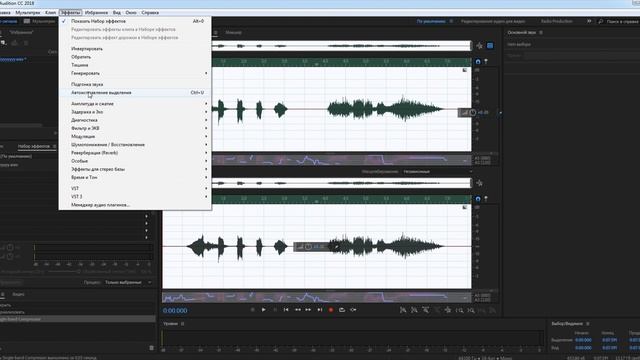This screenshot has width=640, height=360.
Task: Open the Время и Тон submenu
Action: click(x=135, y=177)
